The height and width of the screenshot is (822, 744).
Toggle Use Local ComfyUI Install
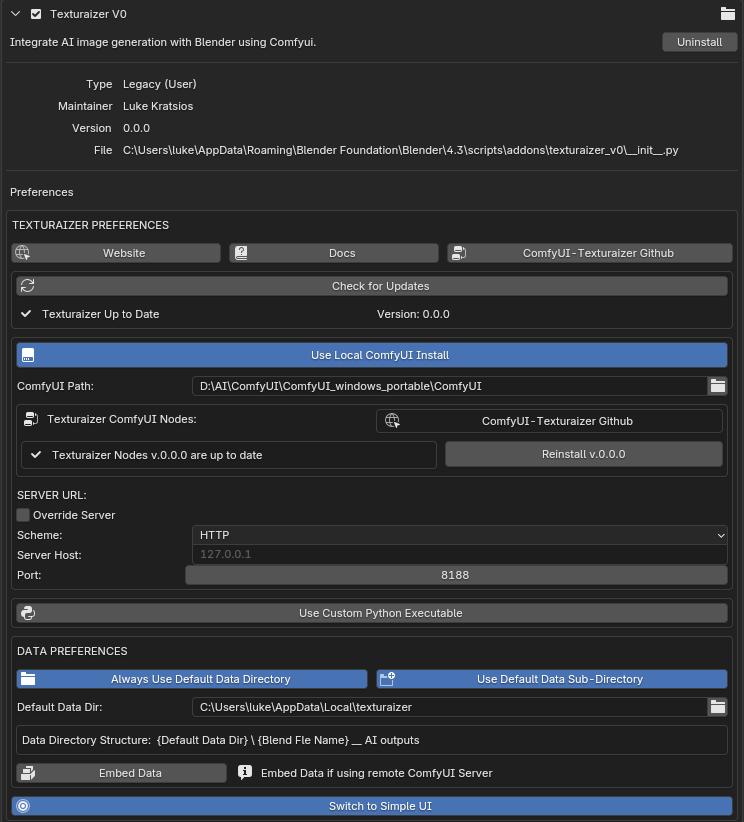point(372,355)
